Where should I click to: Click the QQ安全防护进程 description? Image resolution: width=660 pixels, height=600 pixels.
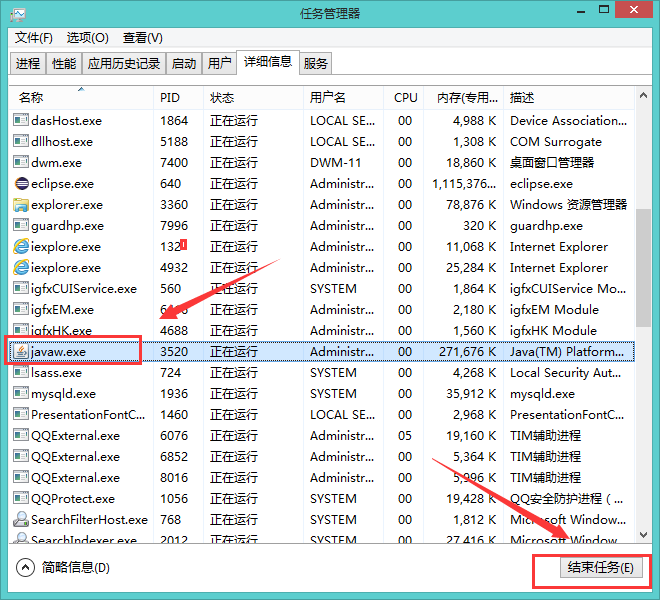pyautogui.click(x=566, y=499)
